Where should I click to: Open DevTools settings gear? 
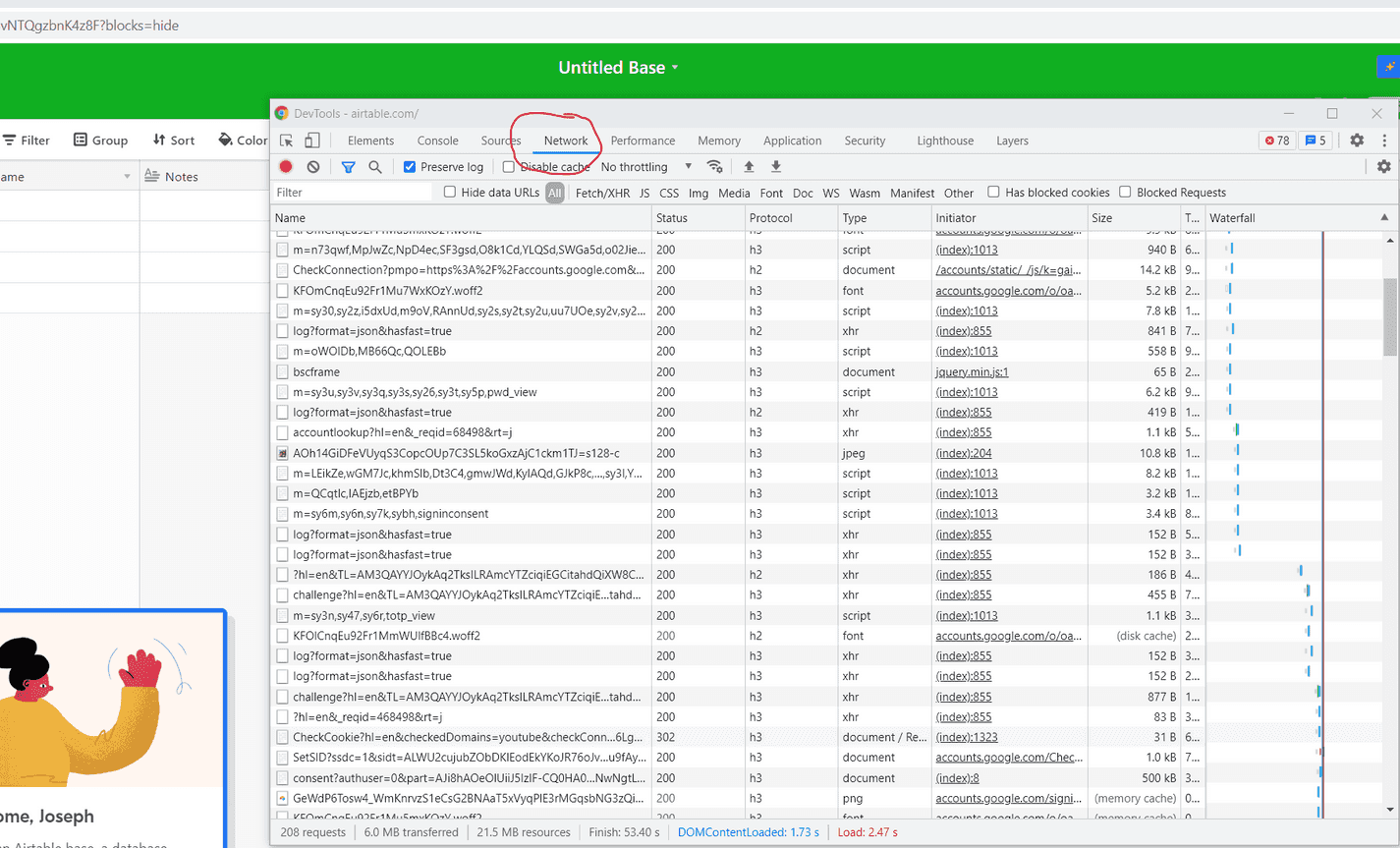(1357, 140)
